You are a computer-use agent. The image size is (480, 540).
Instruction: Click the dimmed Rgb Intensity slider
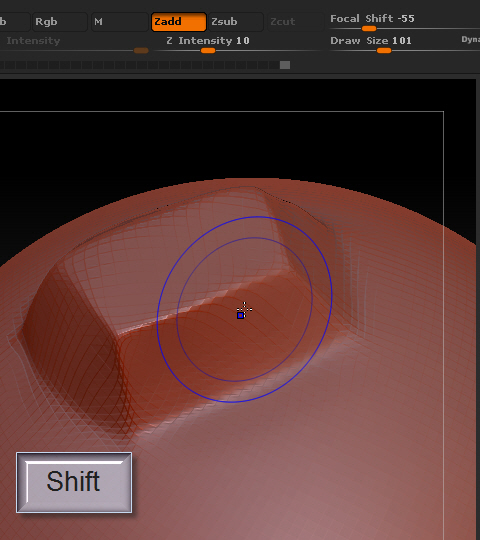pyautogui.click(x=74, y=44)
